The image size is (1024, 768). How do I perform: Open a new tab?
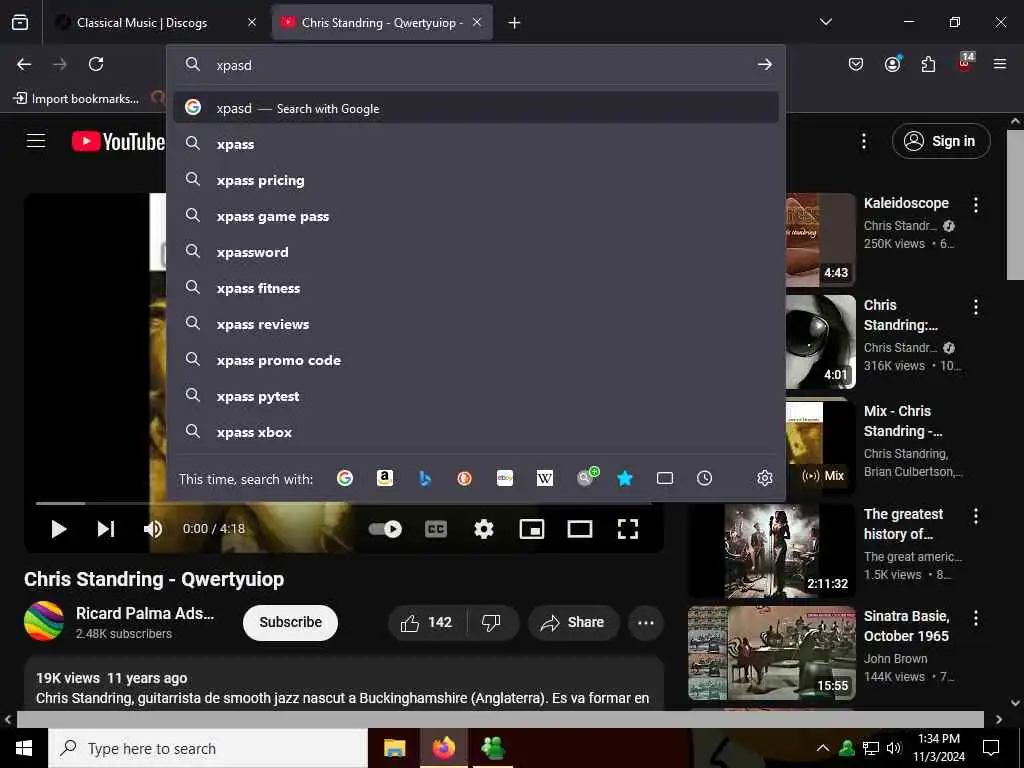tap(515, 23)
